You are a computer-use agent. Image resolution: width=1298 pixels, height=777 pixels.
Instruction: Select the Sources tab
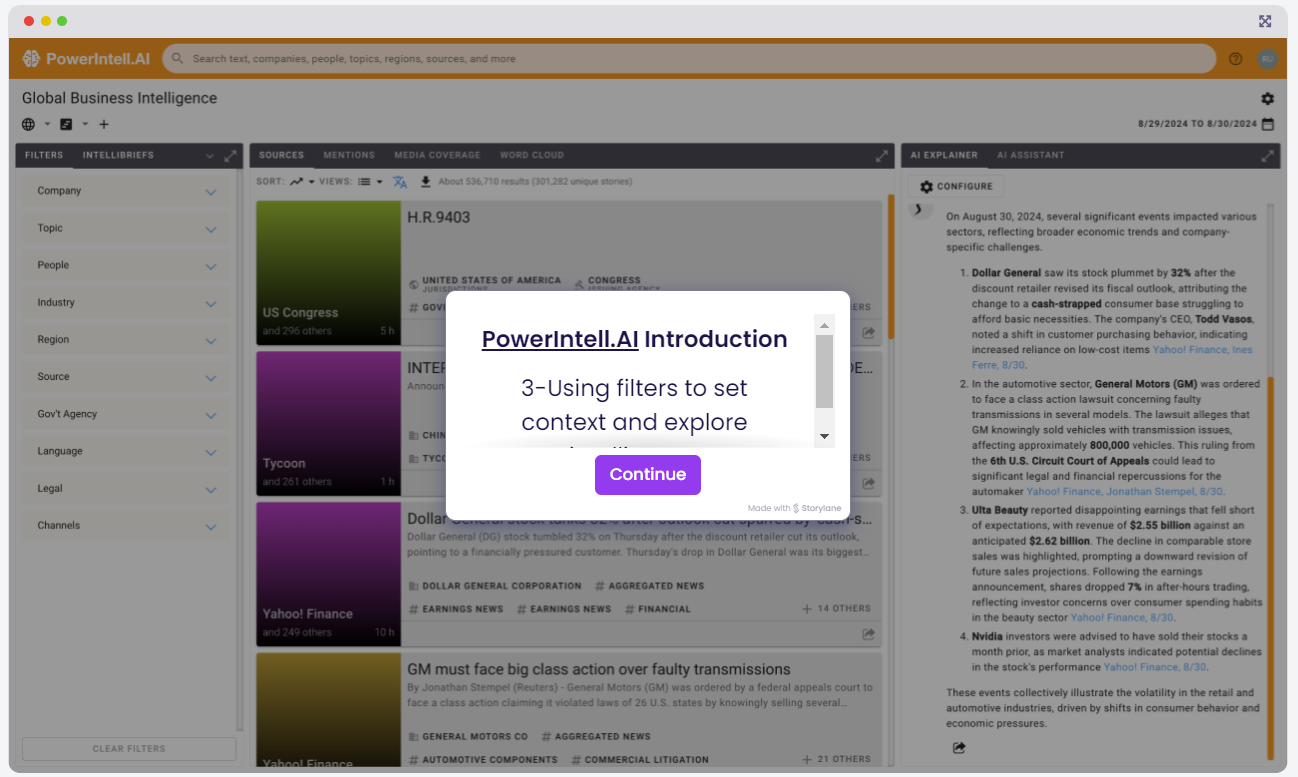(281, 155)
